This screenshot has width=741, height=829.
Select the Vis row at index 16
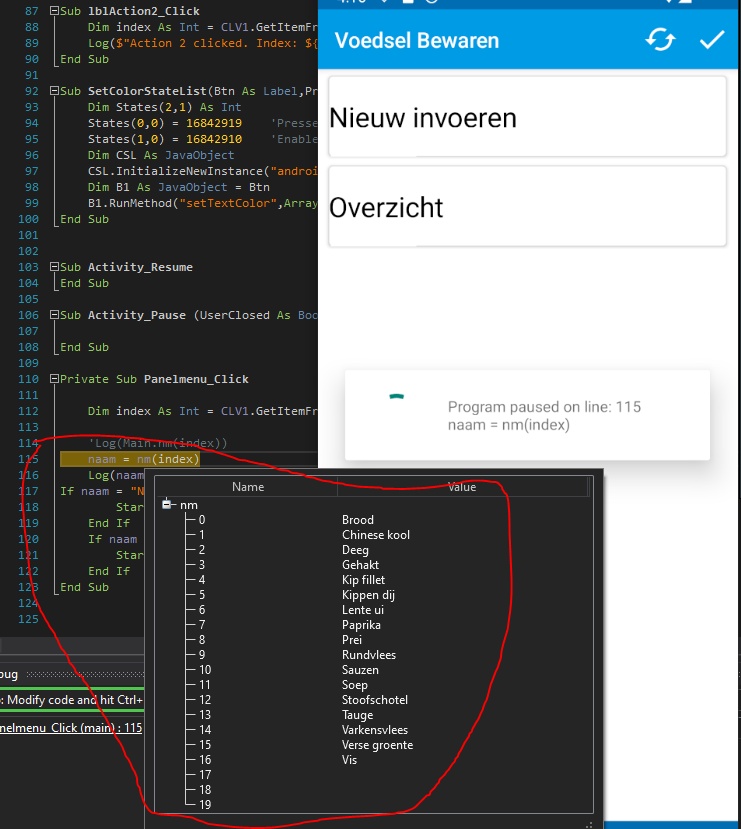point(374,760)
